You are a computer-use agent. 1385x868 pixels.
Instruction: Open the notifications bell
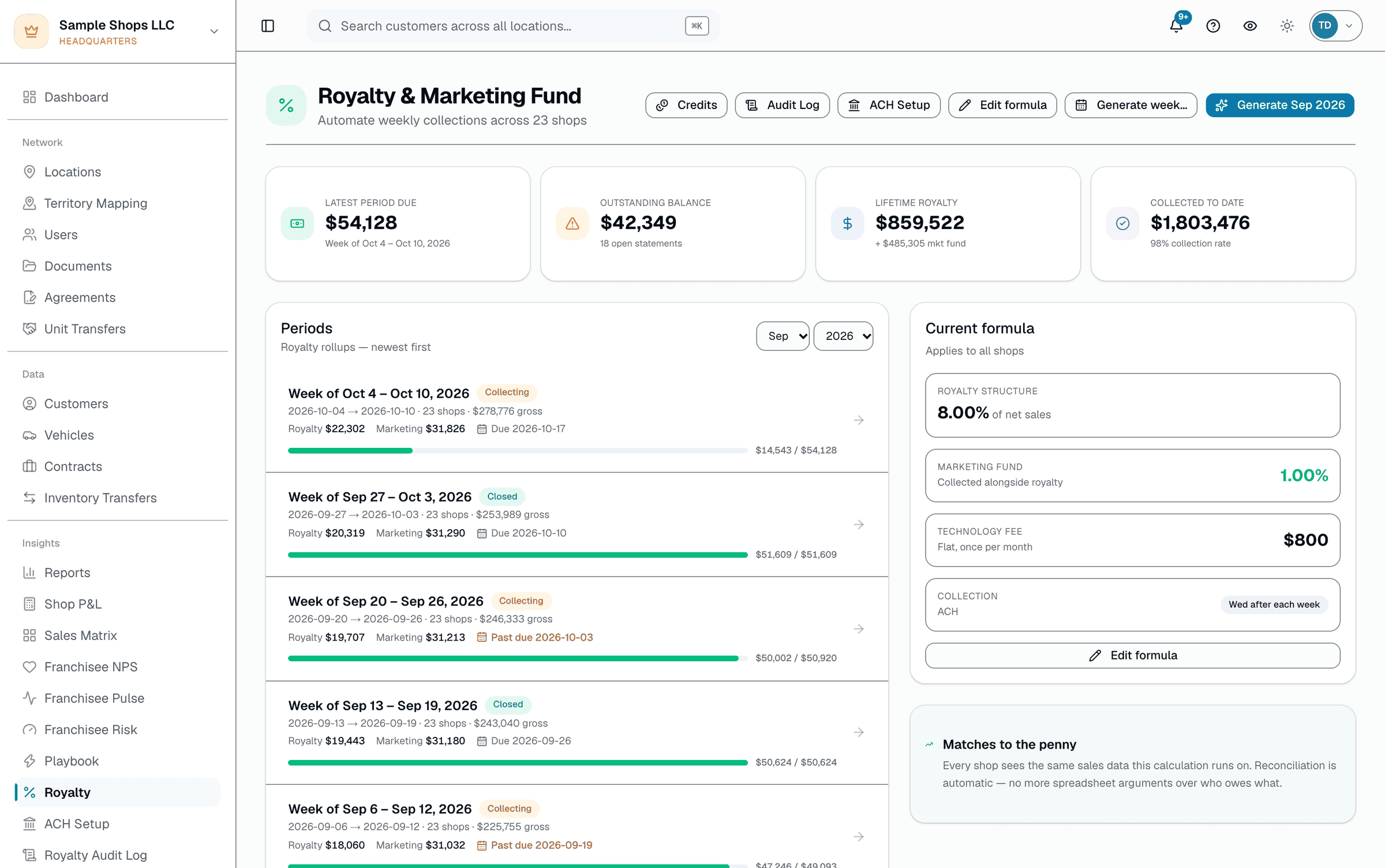[x=1176, y=26]
